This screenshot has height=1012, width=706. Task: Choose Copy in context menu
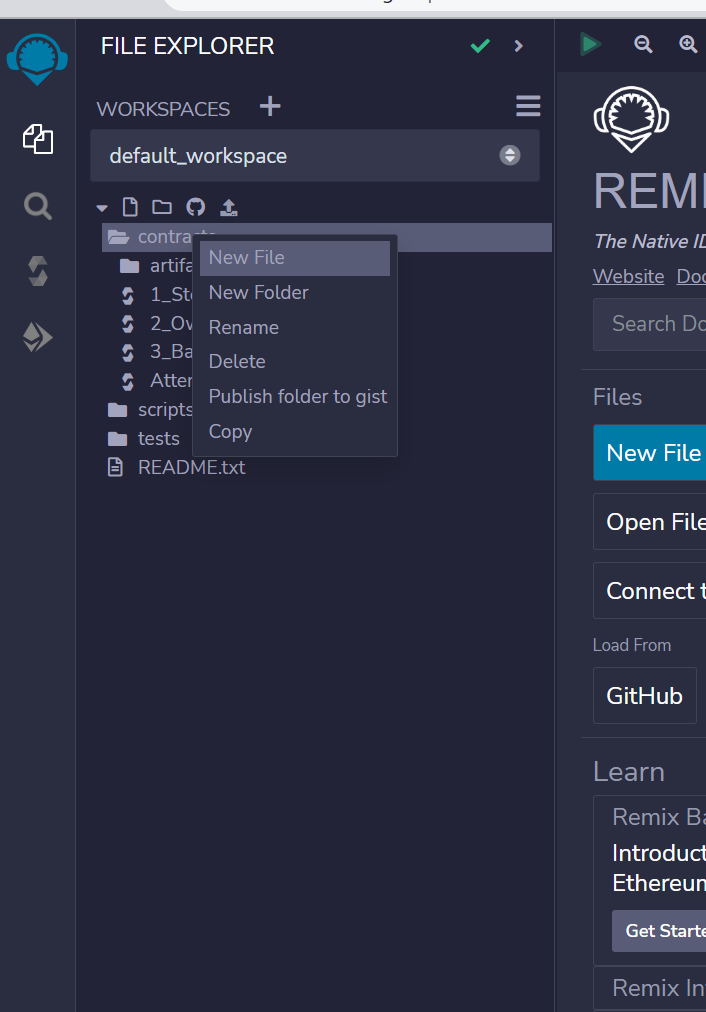(x=294, y=431)
